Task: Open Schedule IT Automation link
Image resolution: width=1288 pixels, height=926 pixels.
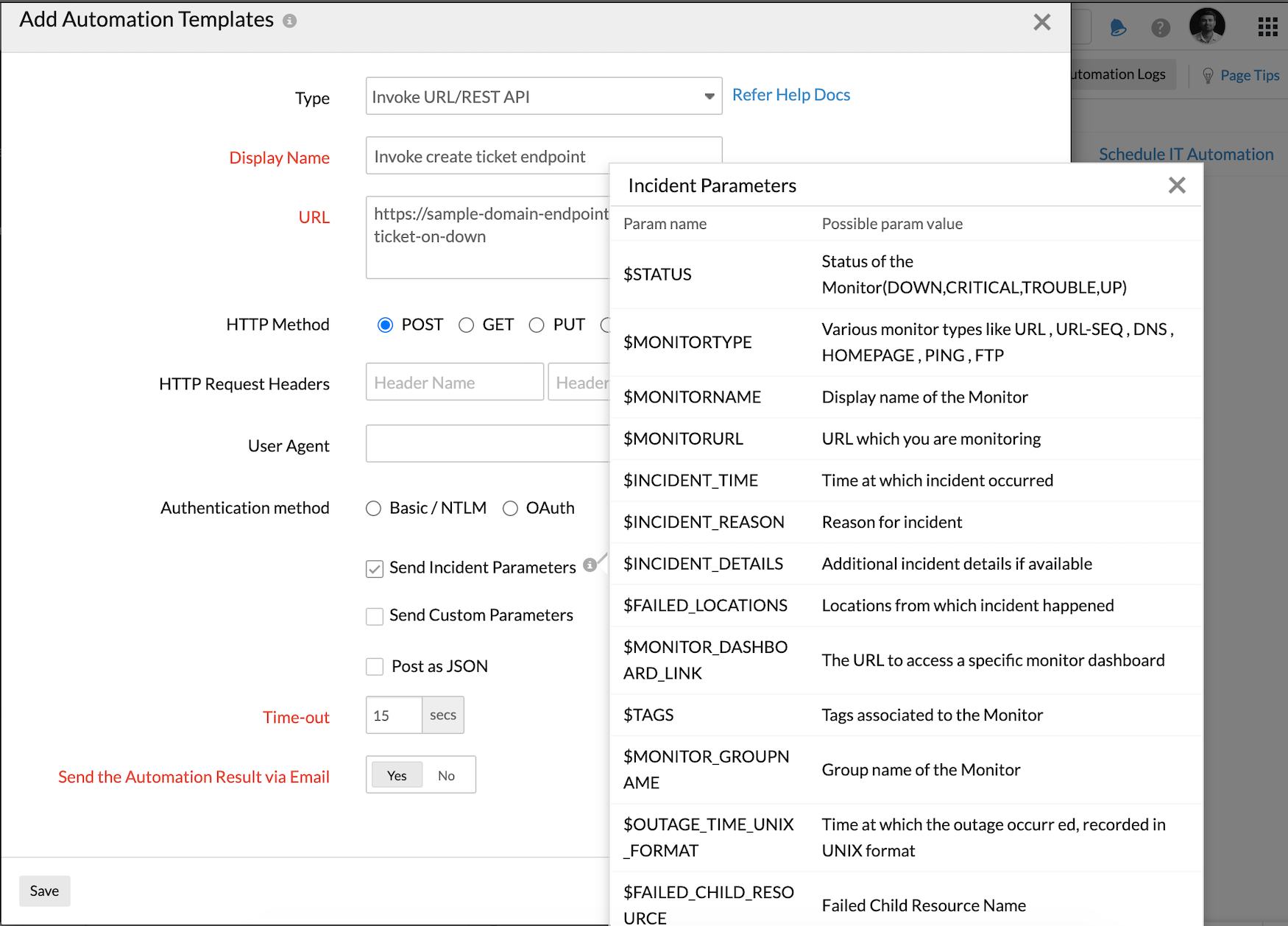Action: 1186,155
